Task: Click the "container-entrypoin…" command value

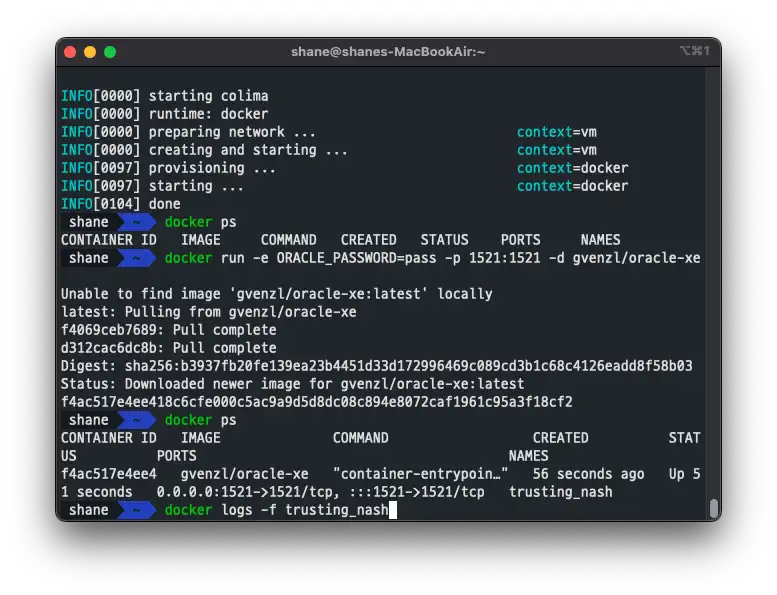Action: 421,474
